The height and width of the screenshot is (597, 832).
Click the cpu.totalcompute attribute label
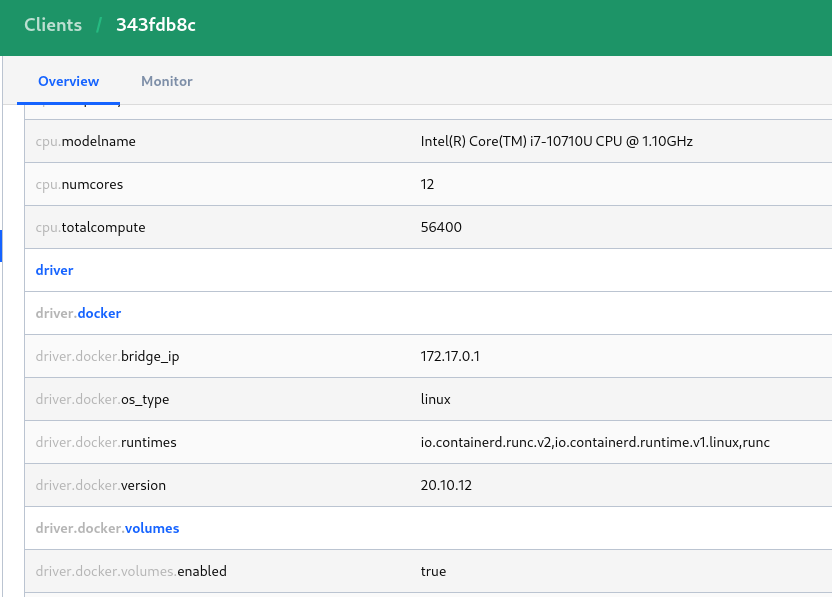(x=90, y=227)
